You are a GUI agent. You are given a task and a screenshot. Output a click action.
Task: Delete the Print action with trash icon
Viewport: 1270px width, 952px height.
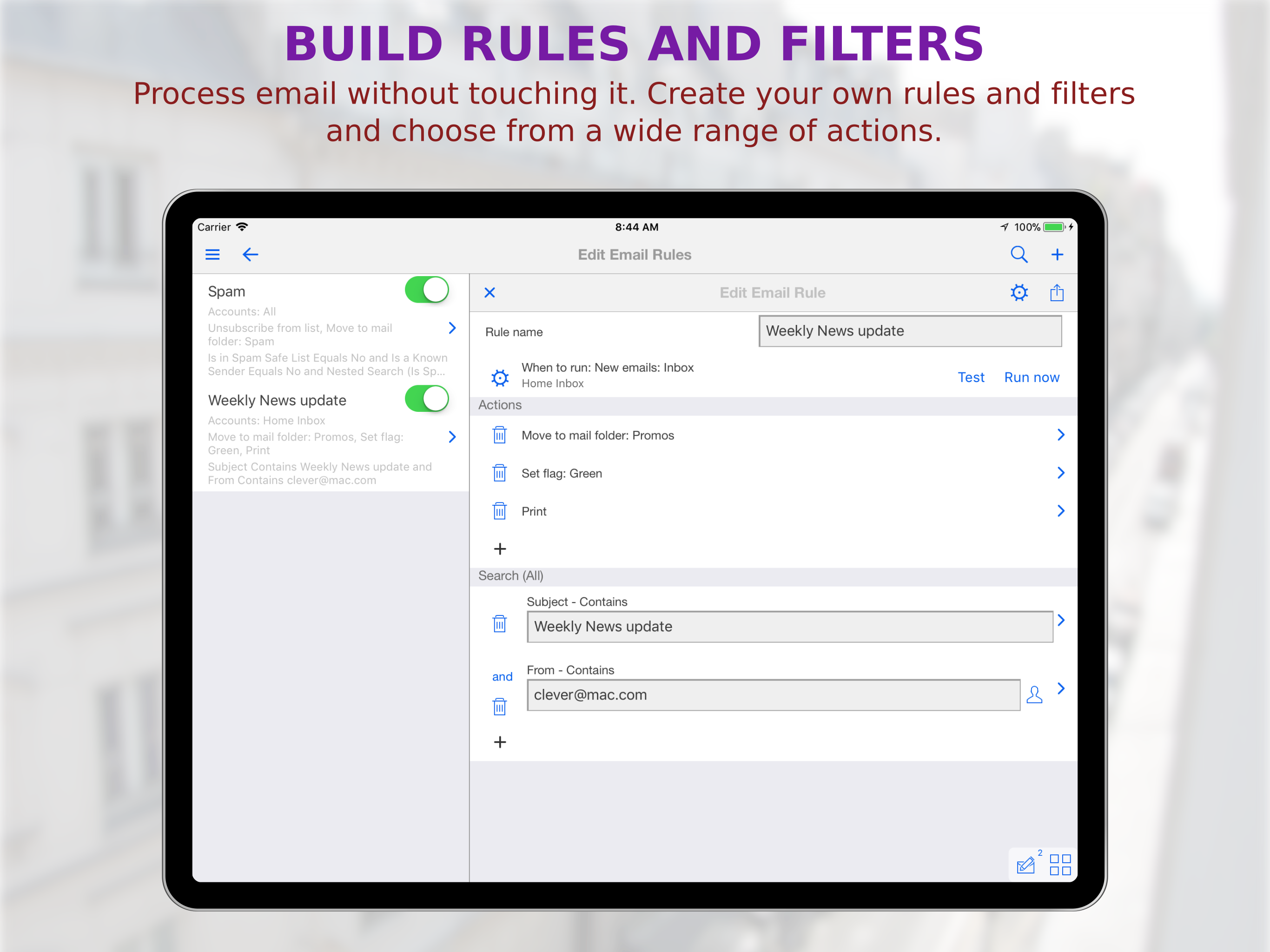500,511
